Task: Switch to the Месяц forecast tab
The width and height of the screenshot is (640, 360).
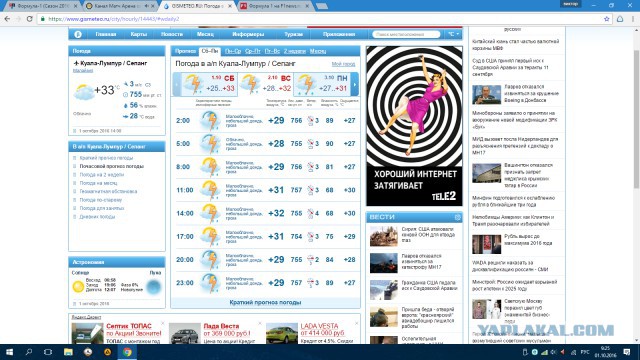Action: 318,51
